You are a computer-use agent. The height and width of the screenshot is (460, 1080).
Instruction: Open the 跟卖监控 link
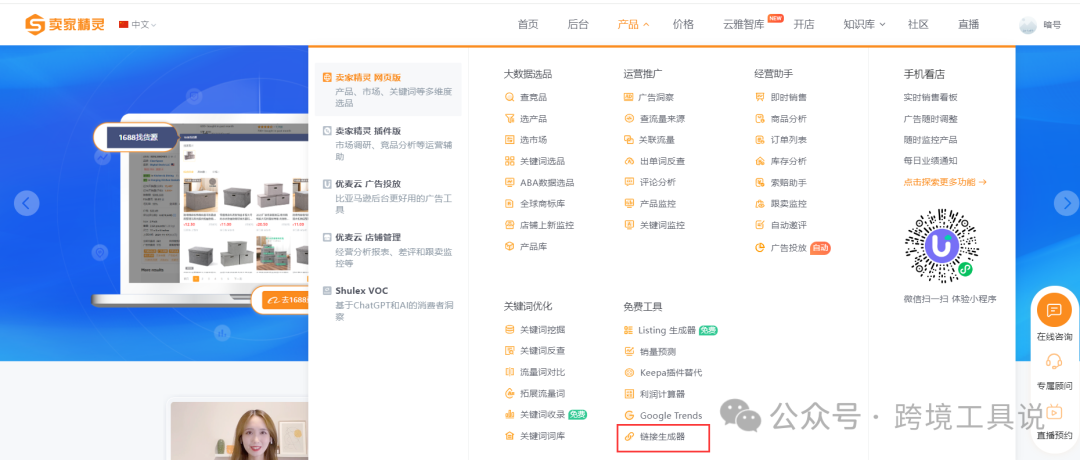(x=789, y=204)
